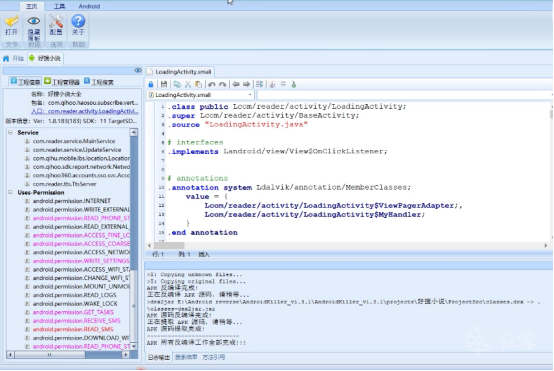Select the 工程管理器 project manager tab
Image resolution: width=554 pixels, height=371 pixels.
pyautogui.click(x=62, y=82)
